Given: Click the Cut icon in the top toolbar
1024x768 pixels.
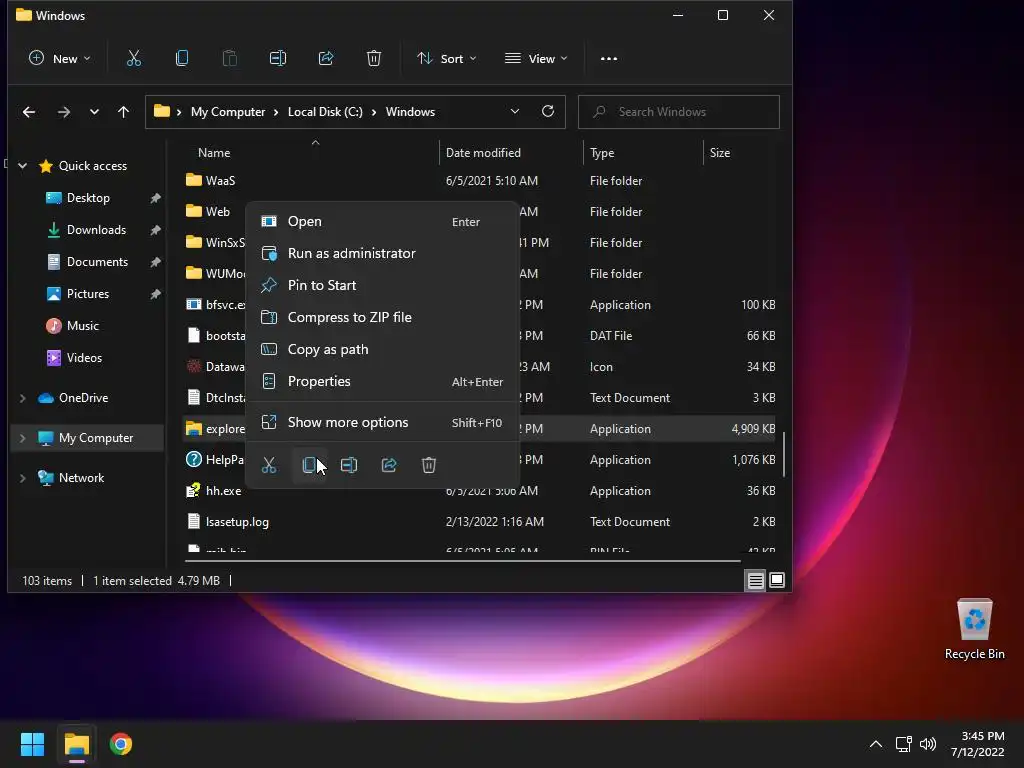Looking at the screenshot, I should (x=133, y=58).
